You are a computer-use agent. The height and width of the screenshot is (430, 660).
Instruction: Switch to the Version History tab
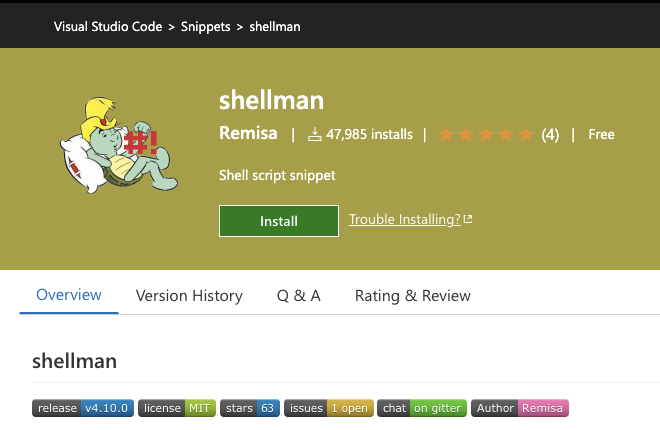(x=189, y=295)
